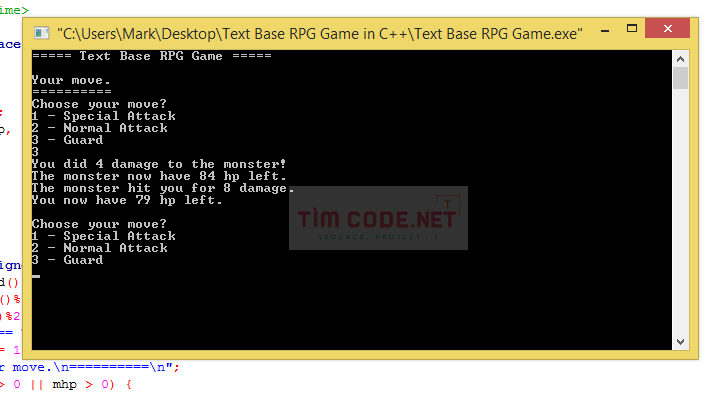
Task: Click the 'mhp > 0) {' code in editor behind
Action: point(92,384)
